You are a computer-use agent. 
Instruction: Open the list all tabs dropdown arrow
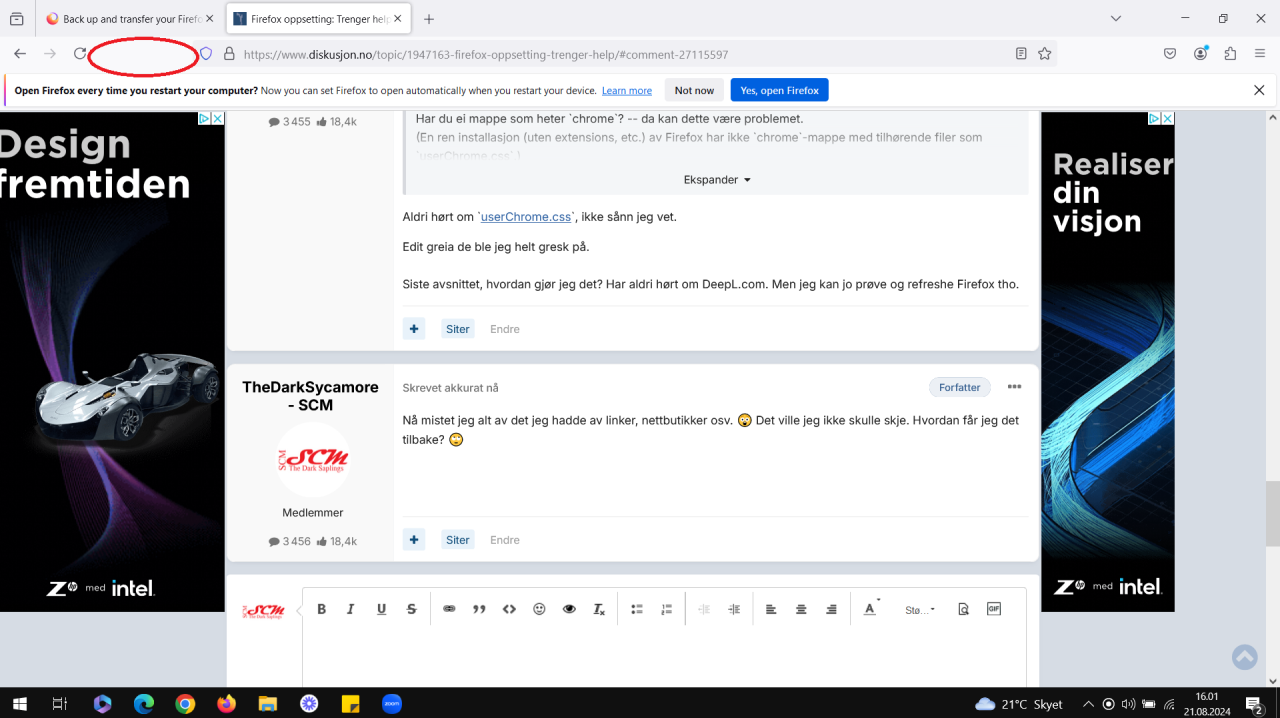tap(1117, 19)
